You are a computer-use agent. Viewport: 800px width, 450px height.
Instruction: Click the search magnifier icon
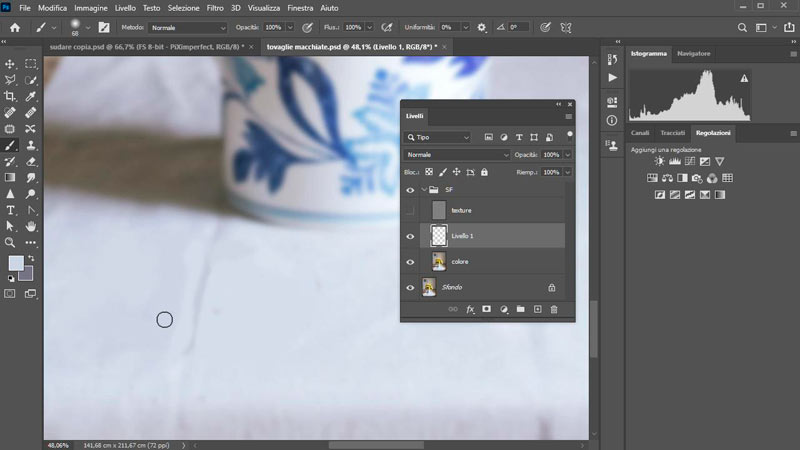point(742,28)
